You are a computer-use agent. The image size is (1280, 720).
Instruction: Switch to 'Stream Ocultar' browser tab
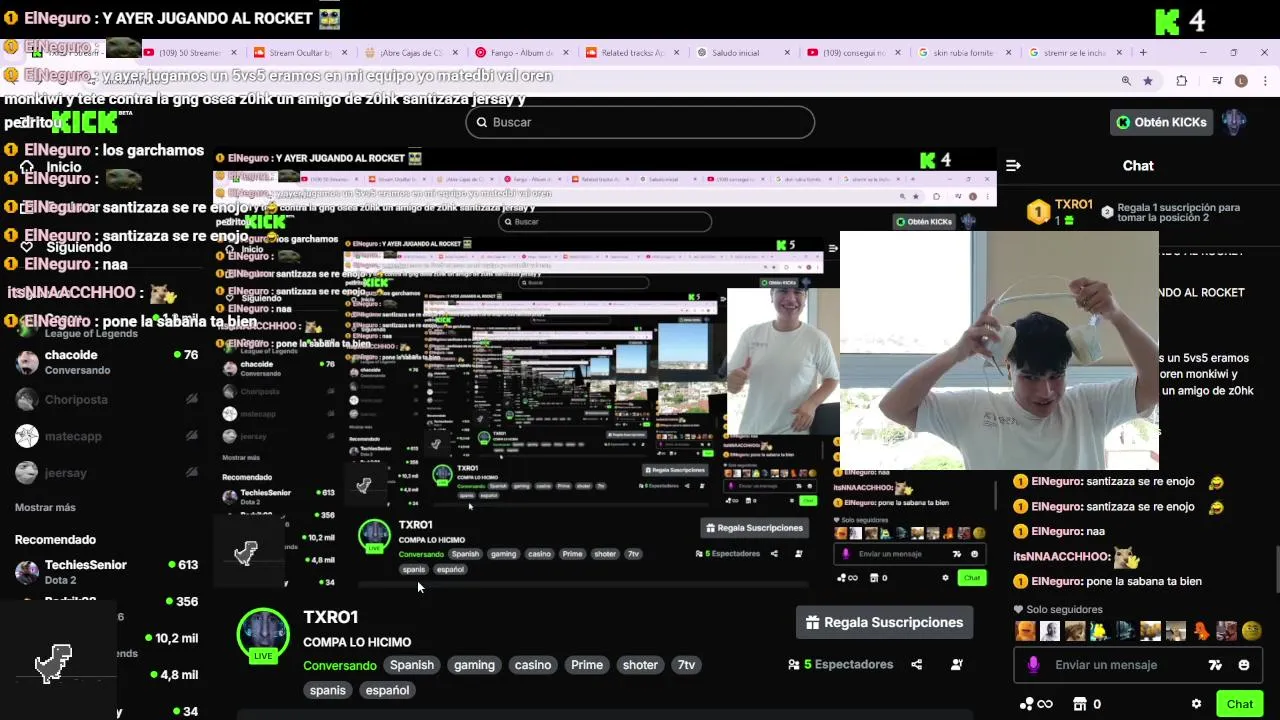pyautogui.click(x=300, y=53)
